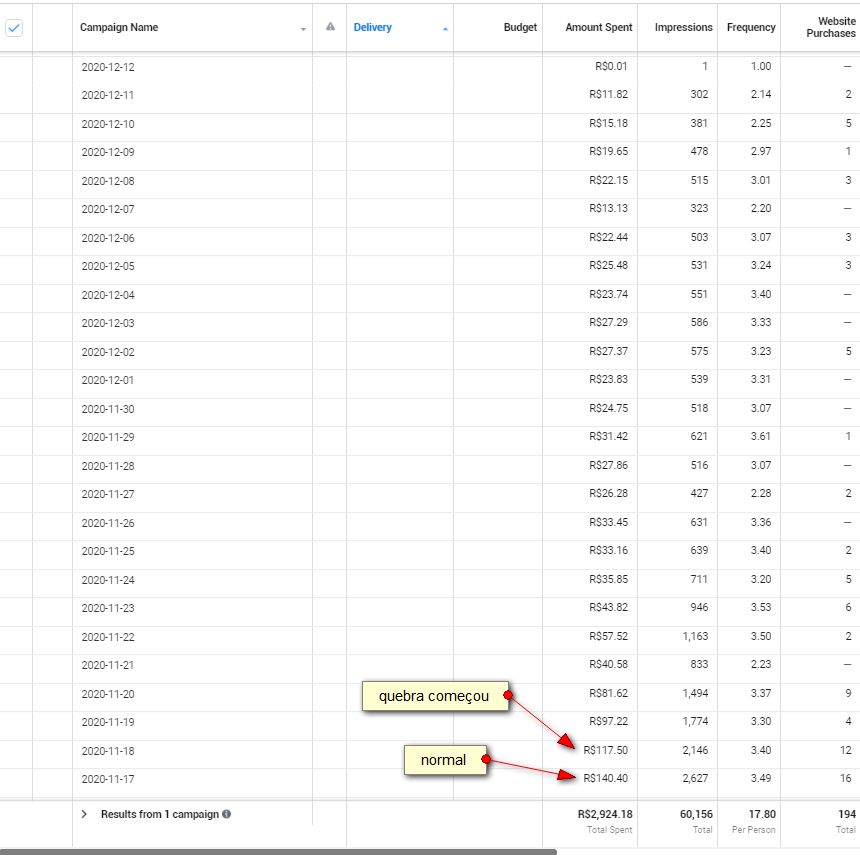This screenshot has width=860, height=855.
Task: Click the 60,156 total impressions value
Action: pos(696,814)
